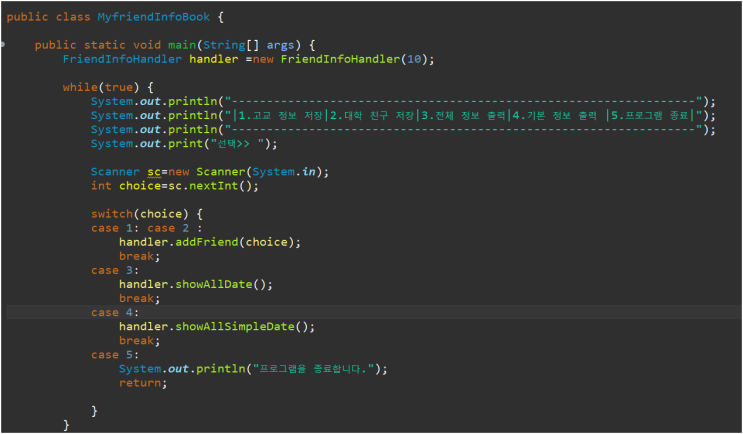Click the static keyword in main signature
The width and height of the screenshot is (743, 434).
(x=105, y=45)
